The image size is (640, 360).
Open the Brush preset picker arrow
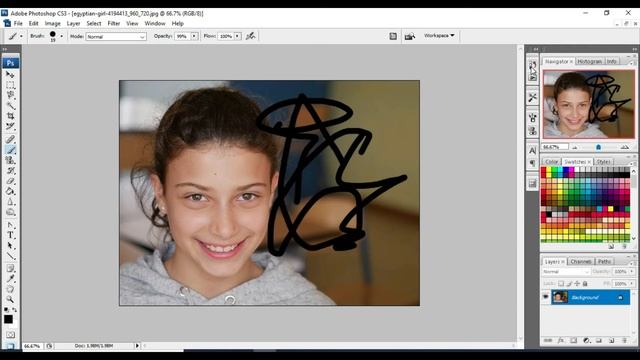pyautogui.click(x=62, y=36)
